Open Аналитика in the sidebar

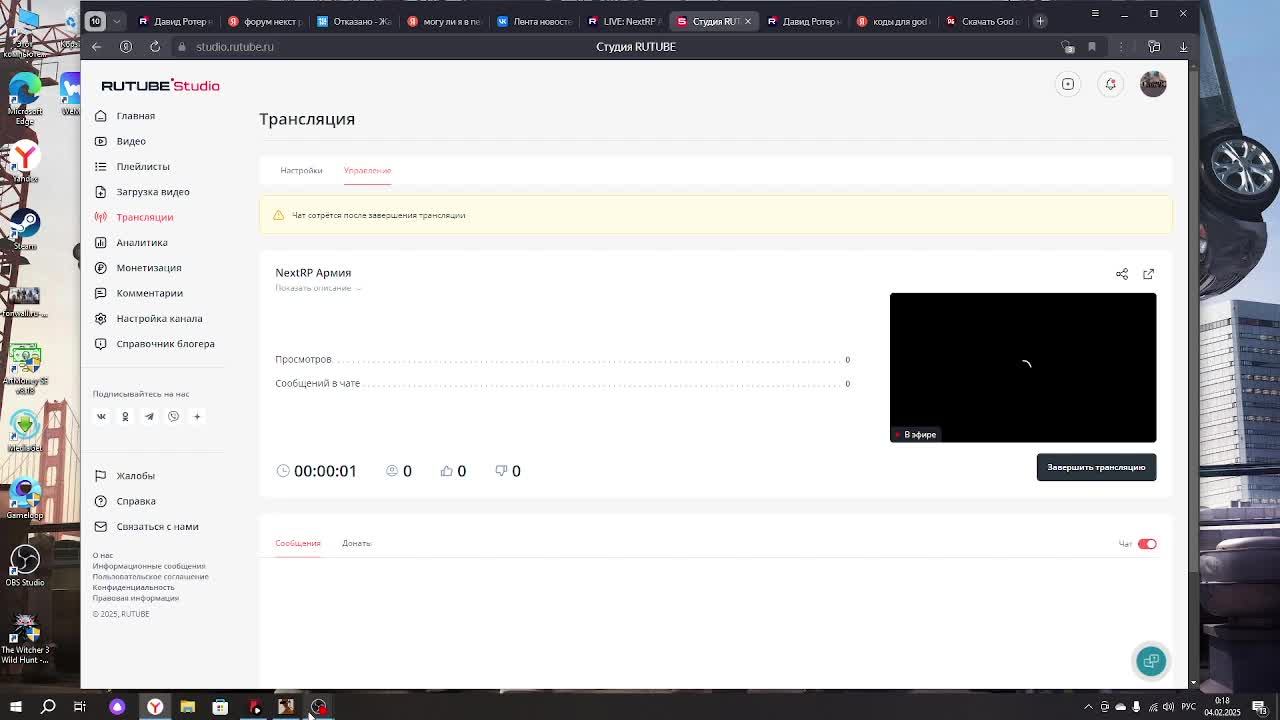click(142, 243)
